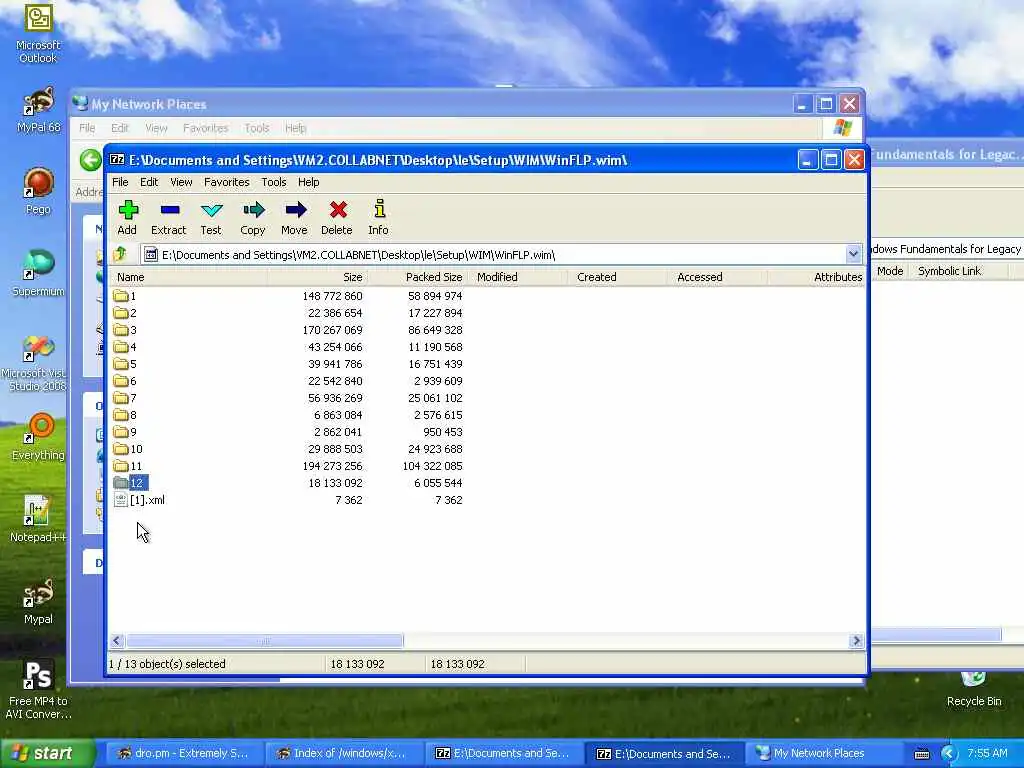
Task: Select folder 7 in the list
Action: [125, 398]
